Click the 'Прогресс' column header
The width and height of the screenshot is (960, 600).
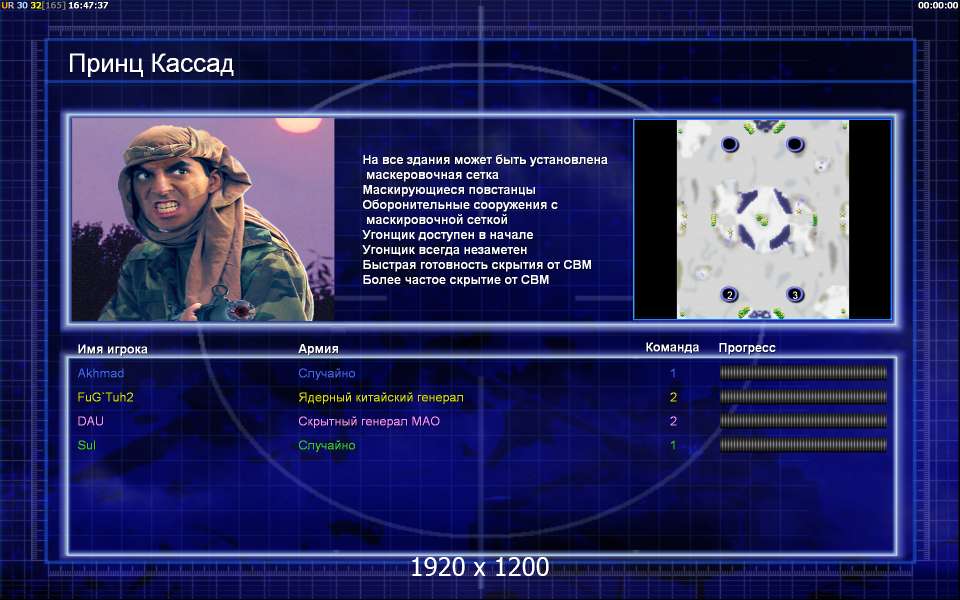click(x=747, y=348)
